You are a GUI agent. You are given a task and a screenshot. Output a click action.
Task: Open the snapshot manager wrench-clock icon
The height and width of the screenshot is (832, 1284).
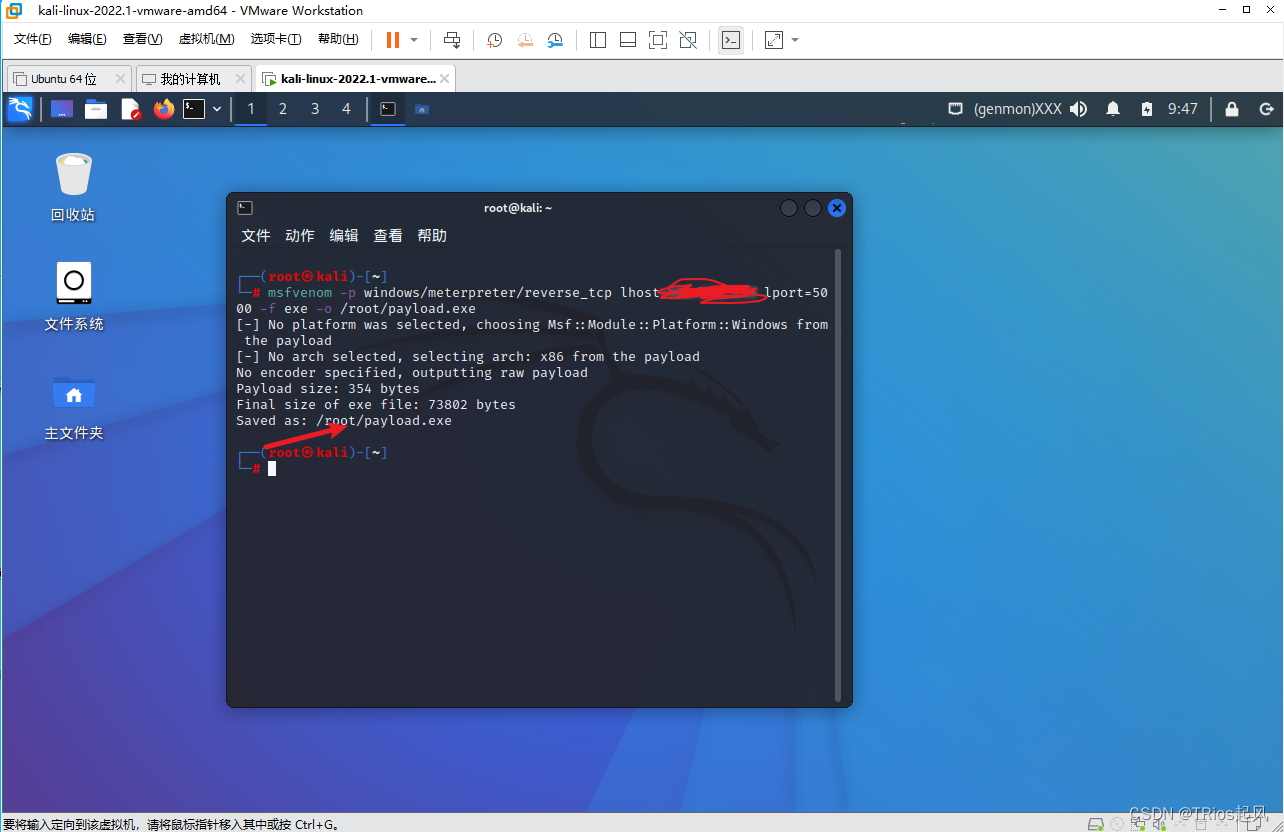(x=555, y=40)
